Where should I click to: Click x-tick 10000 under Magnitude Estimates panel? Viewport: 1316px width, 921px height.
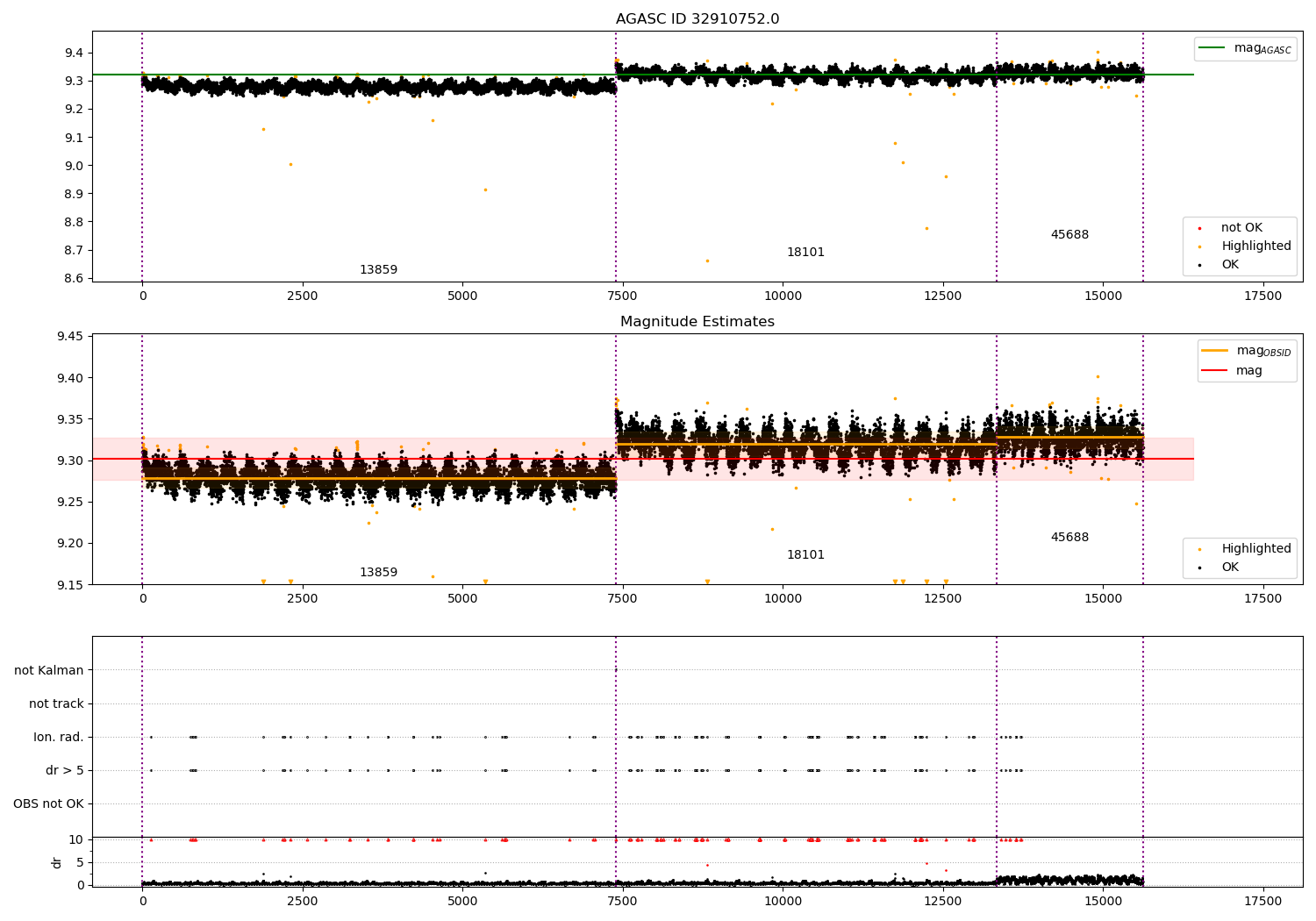(783, 599)
